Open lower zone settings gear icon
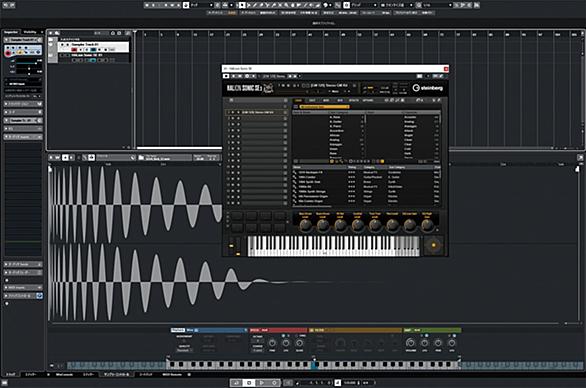 (x=189, y=374)
